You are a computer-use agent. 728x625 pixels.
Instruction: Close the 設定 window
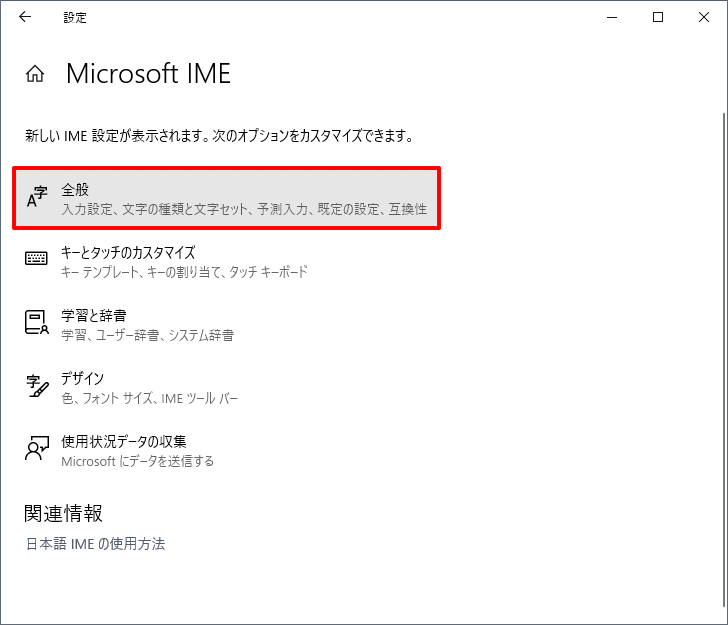(704, 17)
